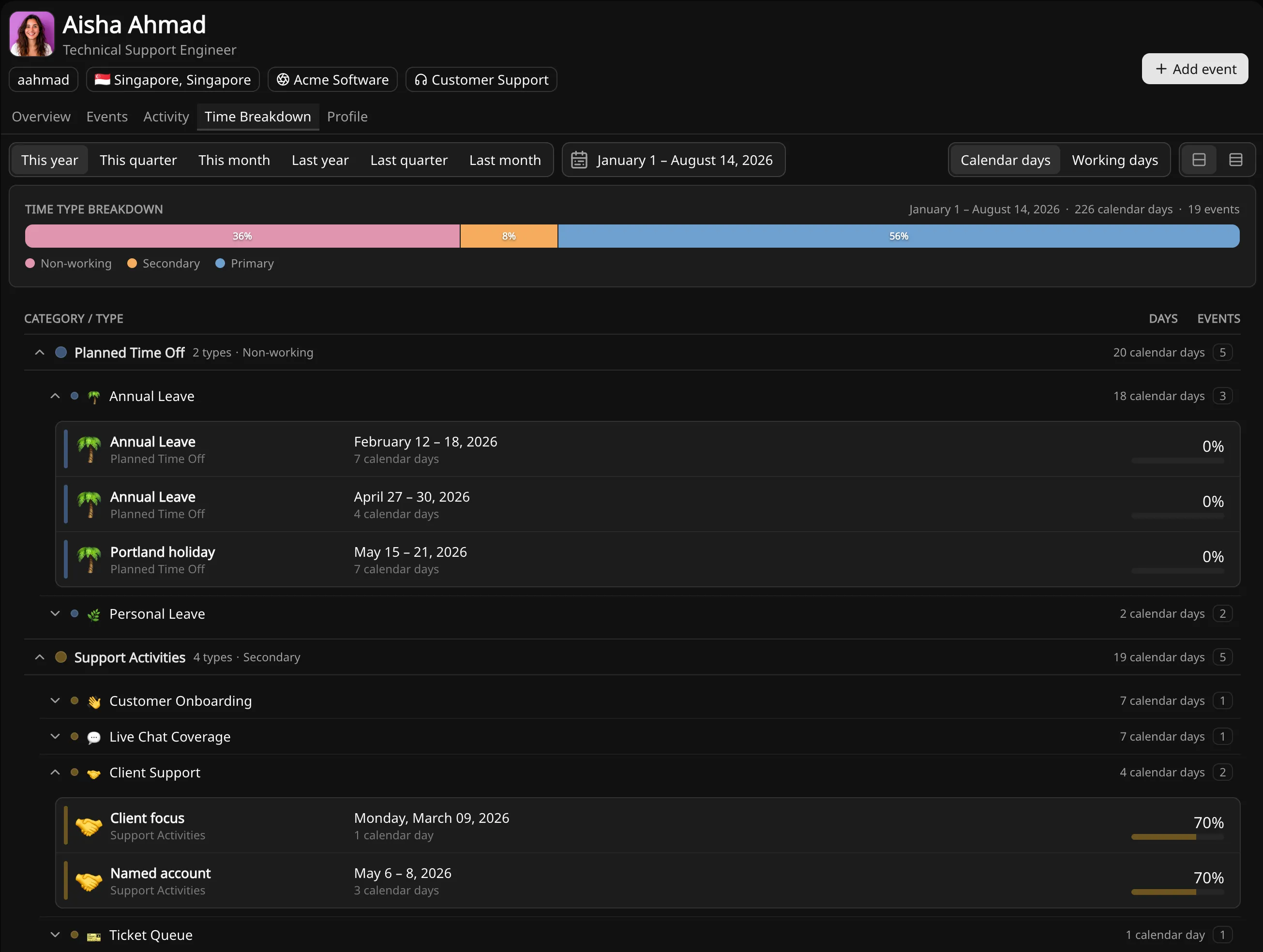
Task: Open the January 1 – August 14, 2026 date picker
Action: [674, 160]
